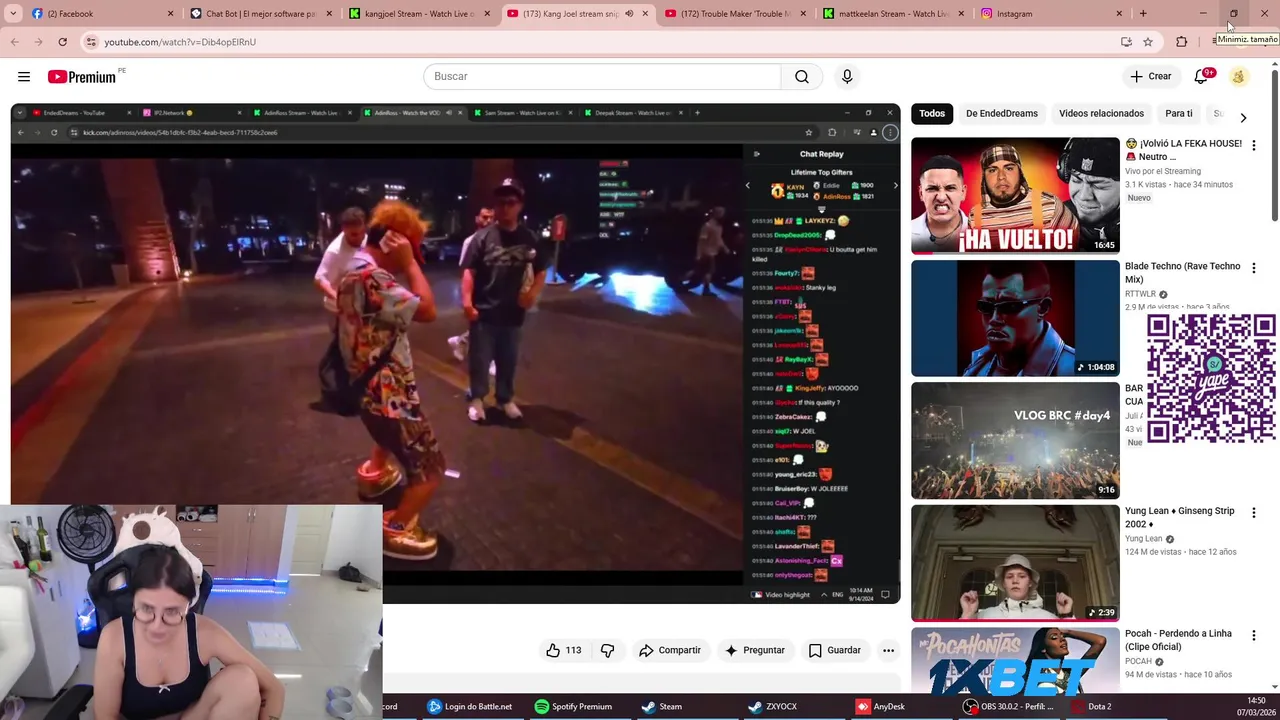Open YouTube notifications bell

click(1202, 77)
